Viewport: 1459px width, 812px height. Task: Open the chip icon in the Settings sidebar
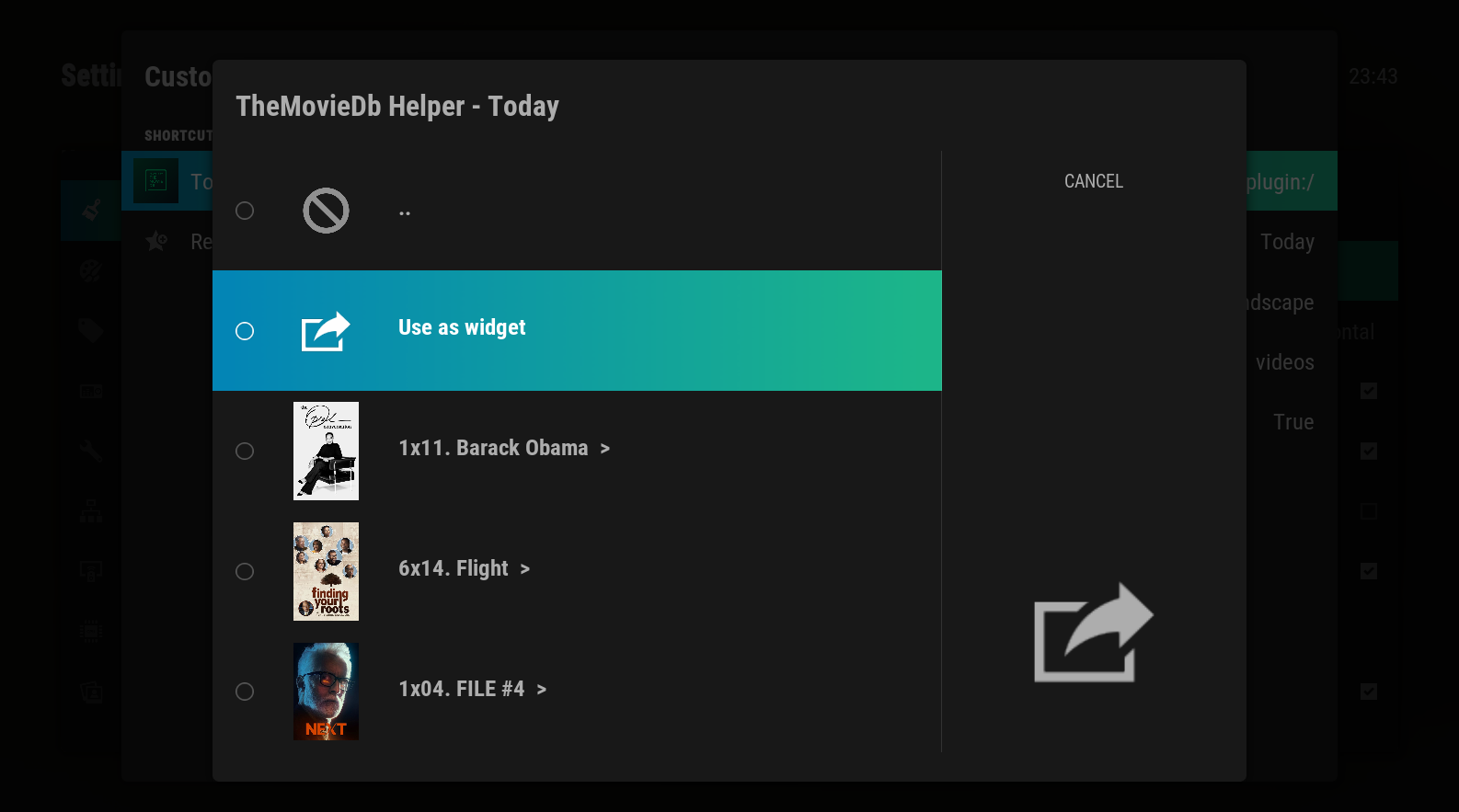pos(91,632)
